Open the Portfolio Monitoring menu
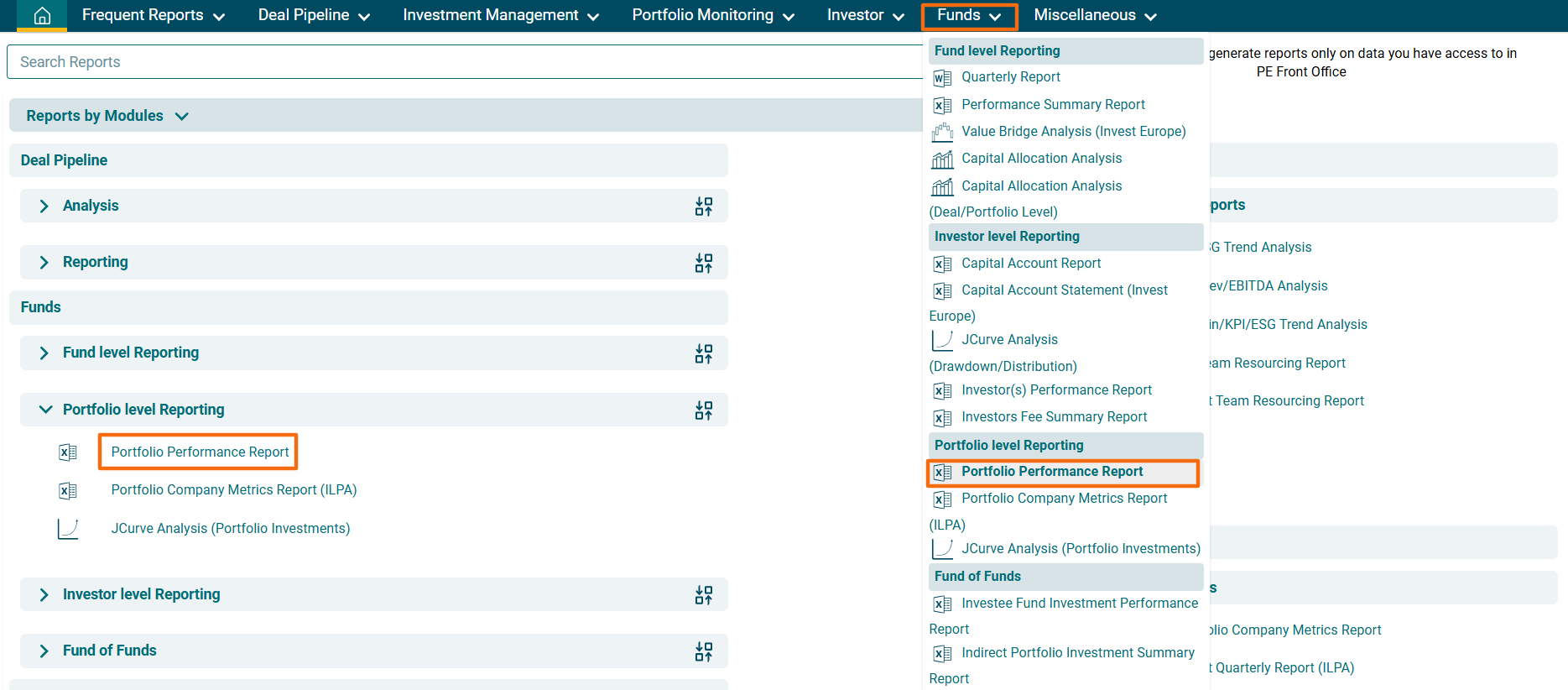 pos(712,15)
